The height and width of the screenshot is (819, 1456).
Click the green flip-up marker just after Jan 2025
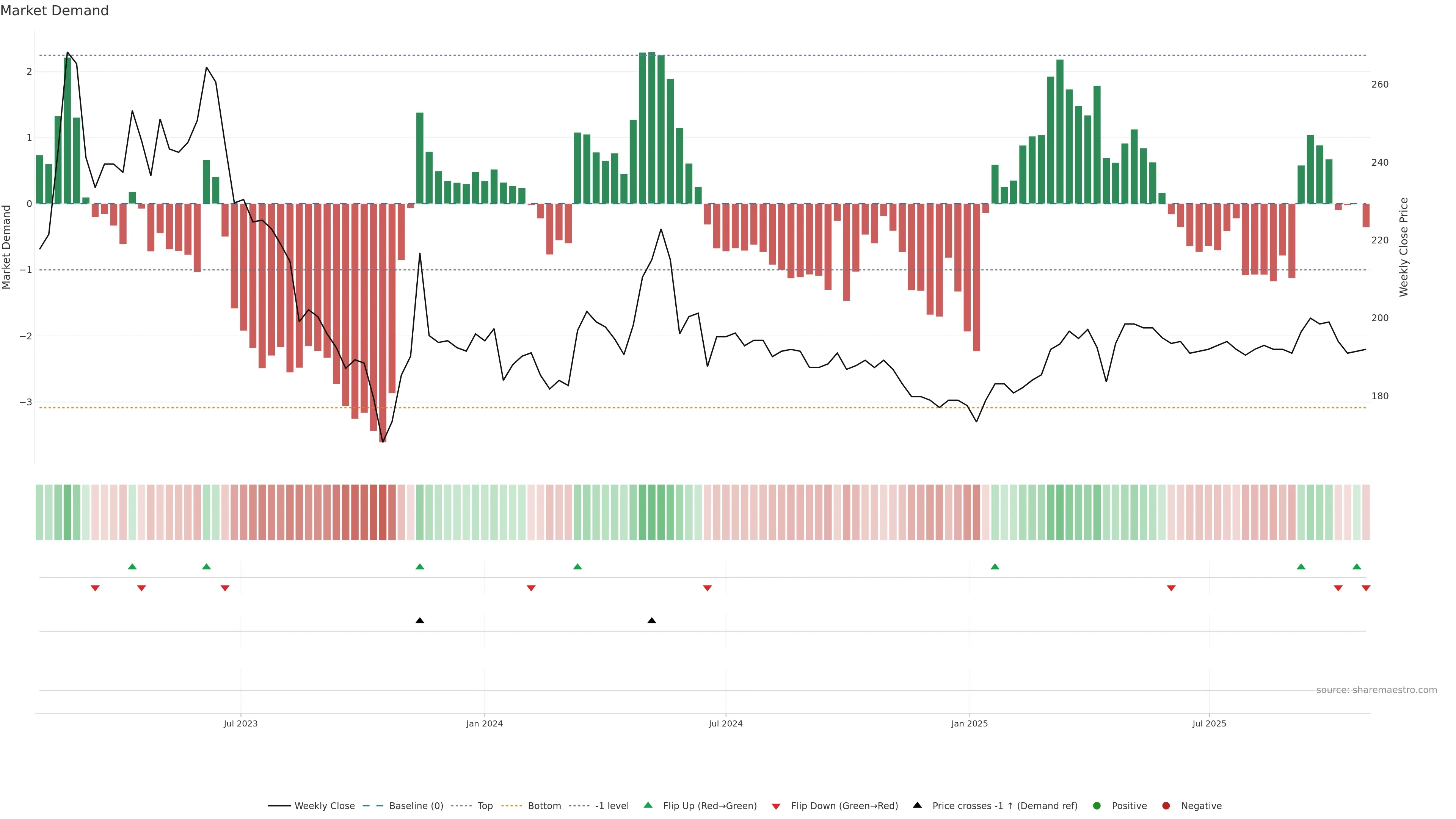point(995,566)
